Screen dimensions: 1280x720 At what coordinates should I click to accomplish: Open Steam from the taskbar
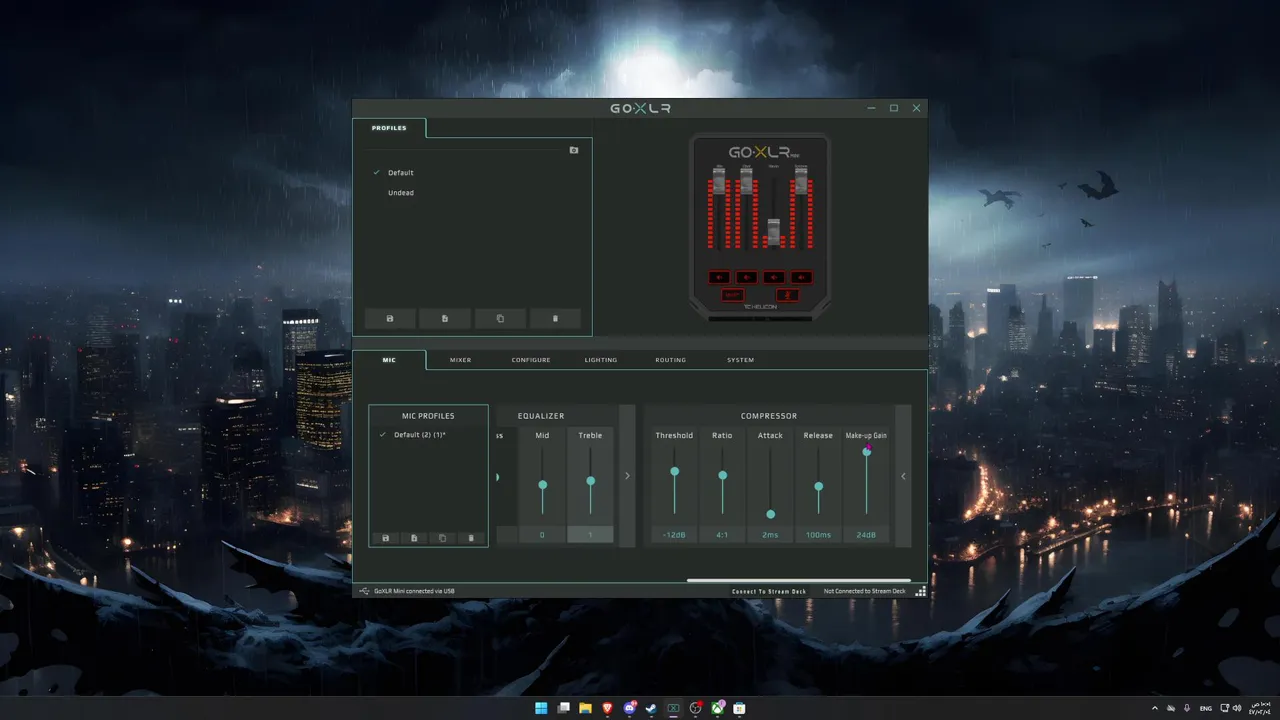(x=651, y=708)
